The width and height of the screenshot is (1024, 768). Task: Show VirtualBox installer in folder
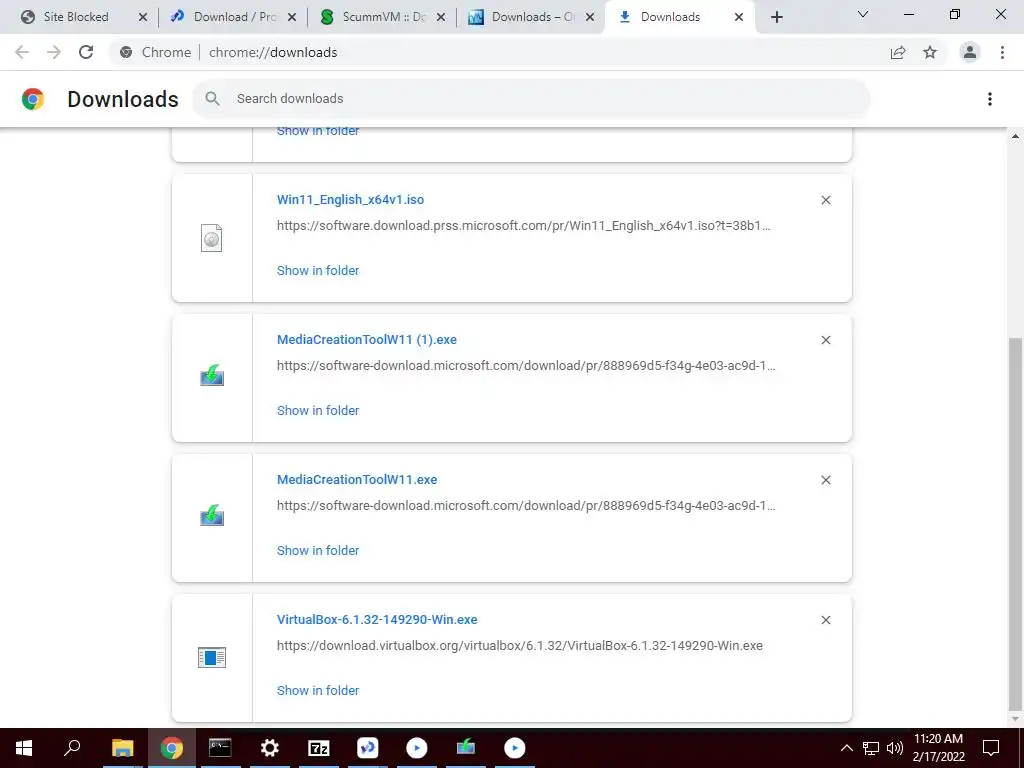tap(318, 690)
